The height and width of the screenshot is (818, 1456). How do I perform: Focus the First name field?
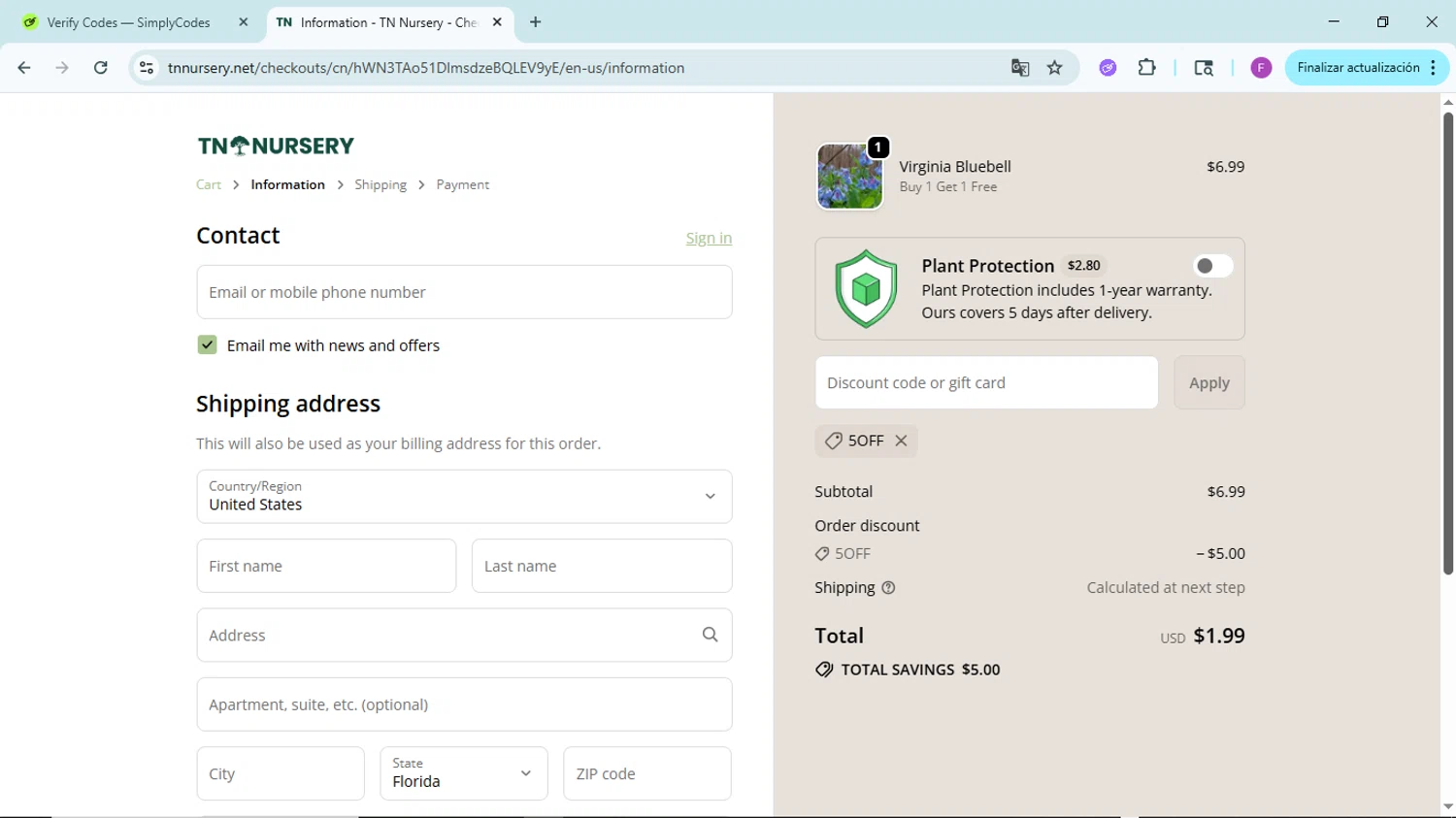[326, 566]
